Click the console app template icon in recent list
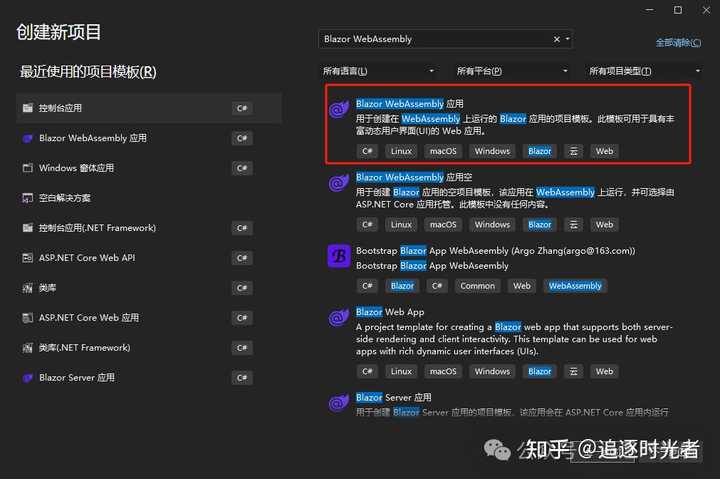This screenshot has height=479, width=720. pos(28,108)
